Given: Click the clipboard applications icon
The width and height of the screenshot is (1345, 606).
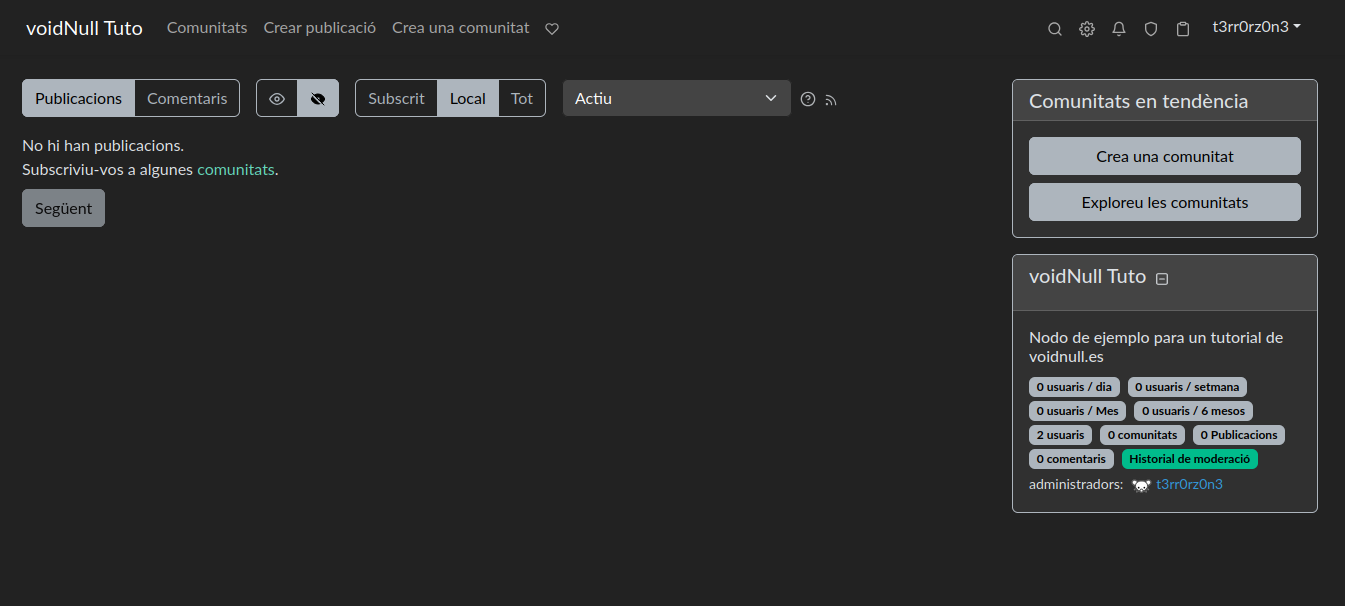Looking at the screenshot, I should [x=1183, y=29].
